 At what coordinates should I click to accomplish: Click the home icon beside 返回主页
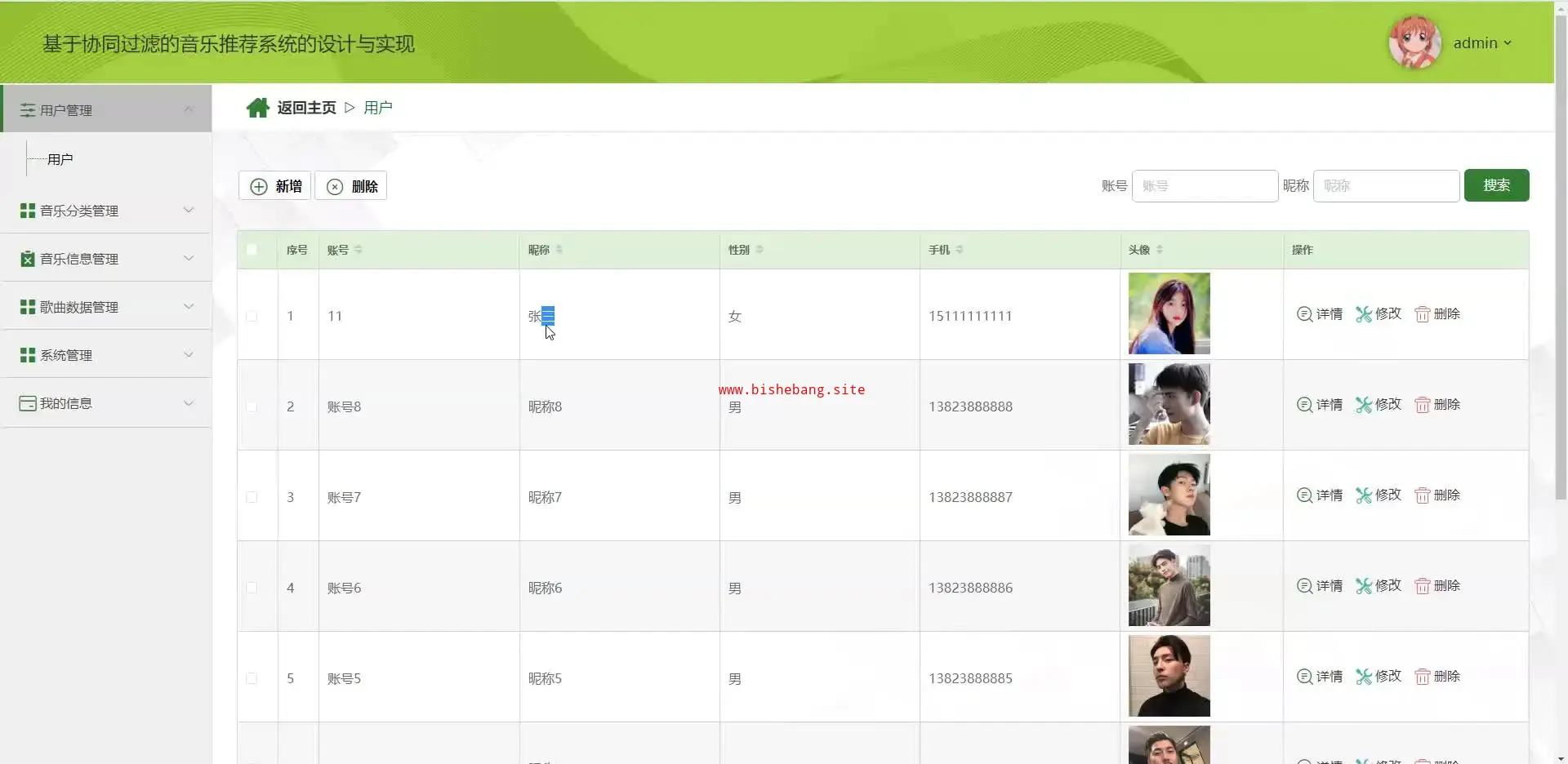[x=258, y=108]
